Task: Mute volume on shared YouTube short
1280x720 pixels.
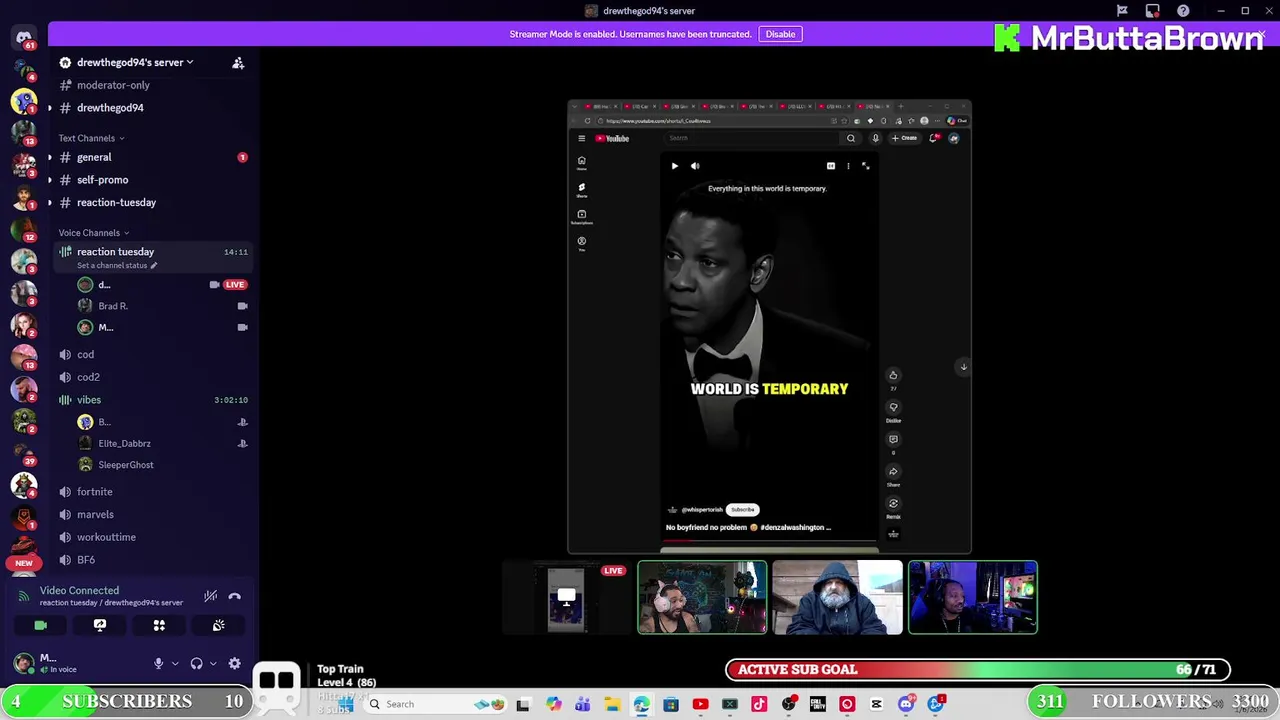Action: click(695, 166)
